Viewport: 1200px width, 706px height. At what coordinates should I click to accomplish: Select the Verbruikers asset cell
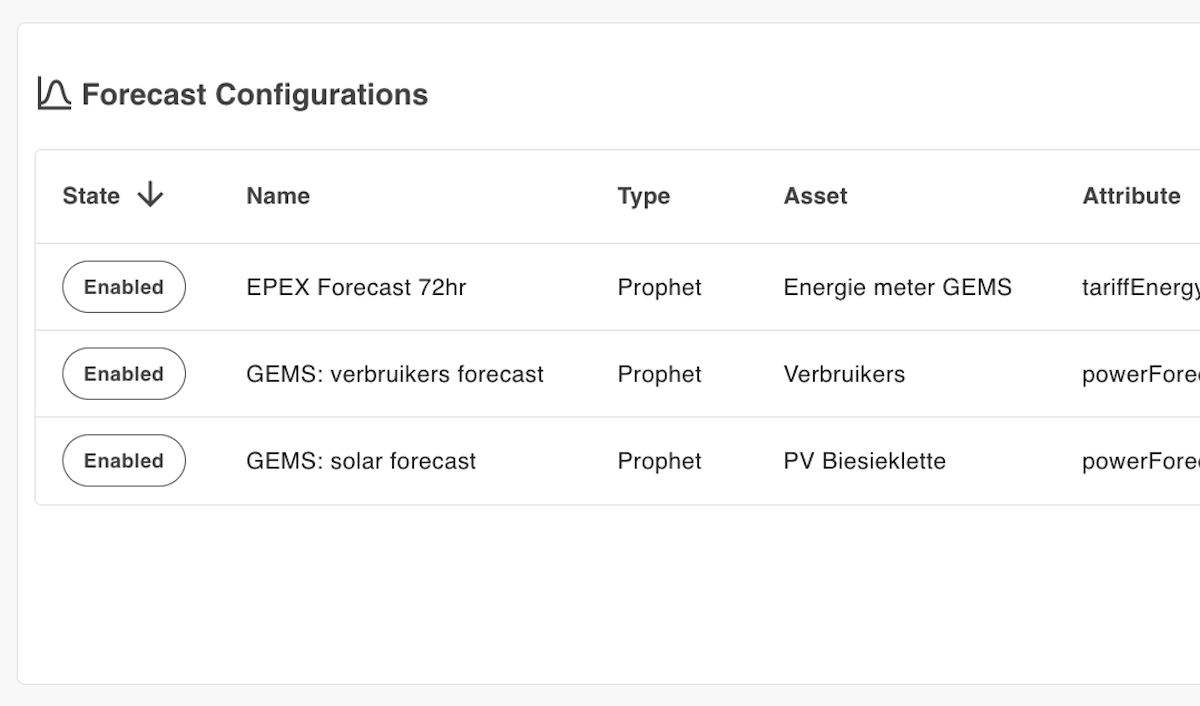844,375
